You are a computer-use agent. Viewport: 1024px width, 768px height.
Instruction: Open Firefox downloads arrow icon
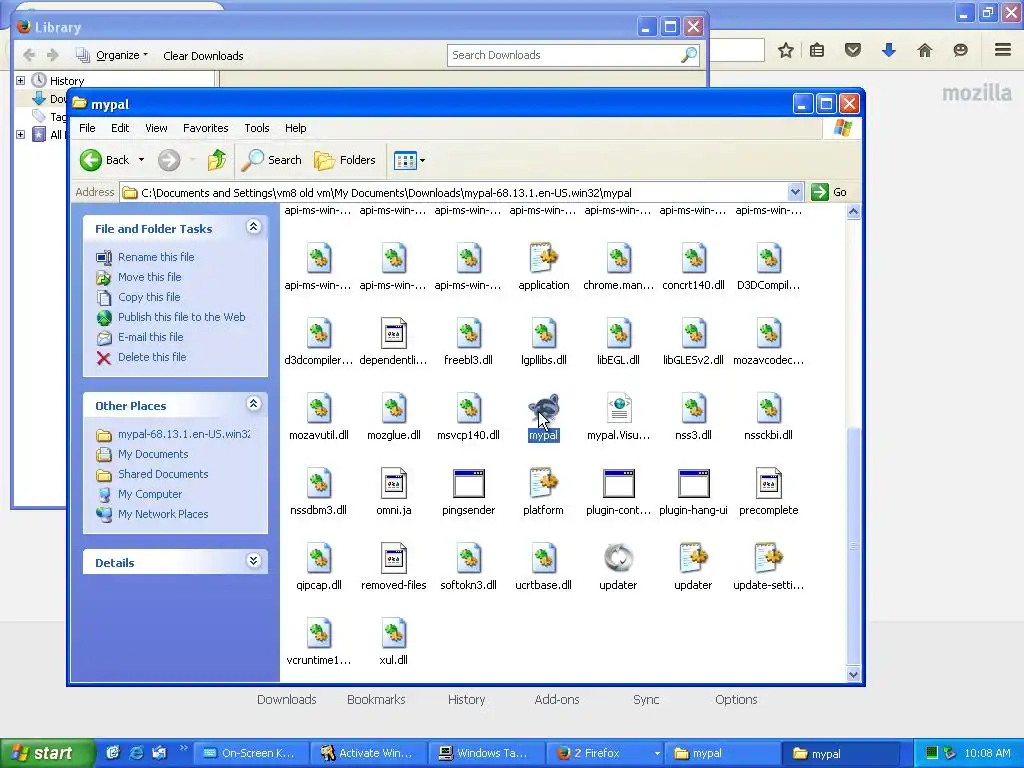[x=888, y=50]
